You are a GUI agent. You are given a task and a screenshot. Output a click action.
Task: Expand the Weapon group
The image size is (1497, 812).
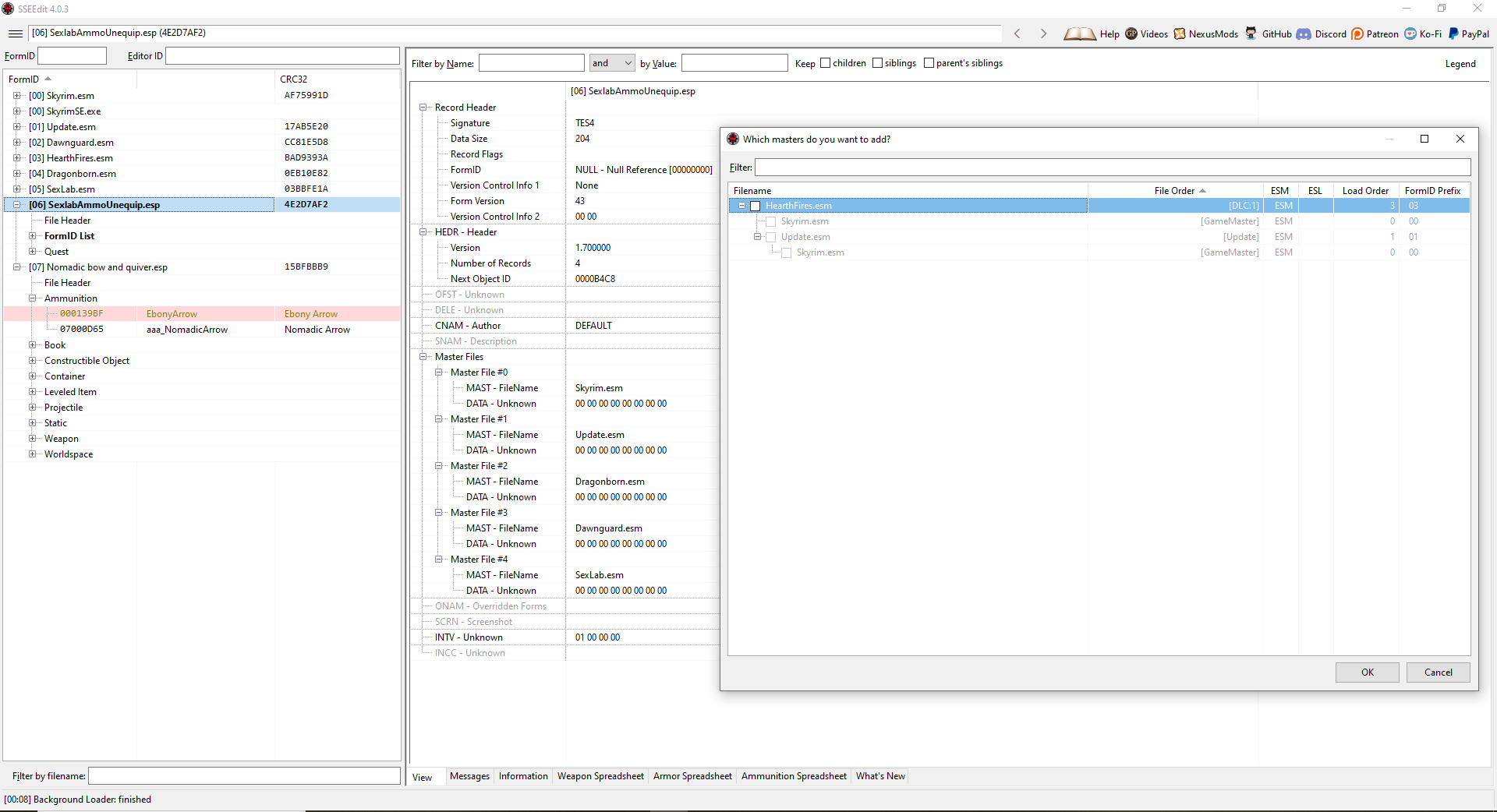32,439
